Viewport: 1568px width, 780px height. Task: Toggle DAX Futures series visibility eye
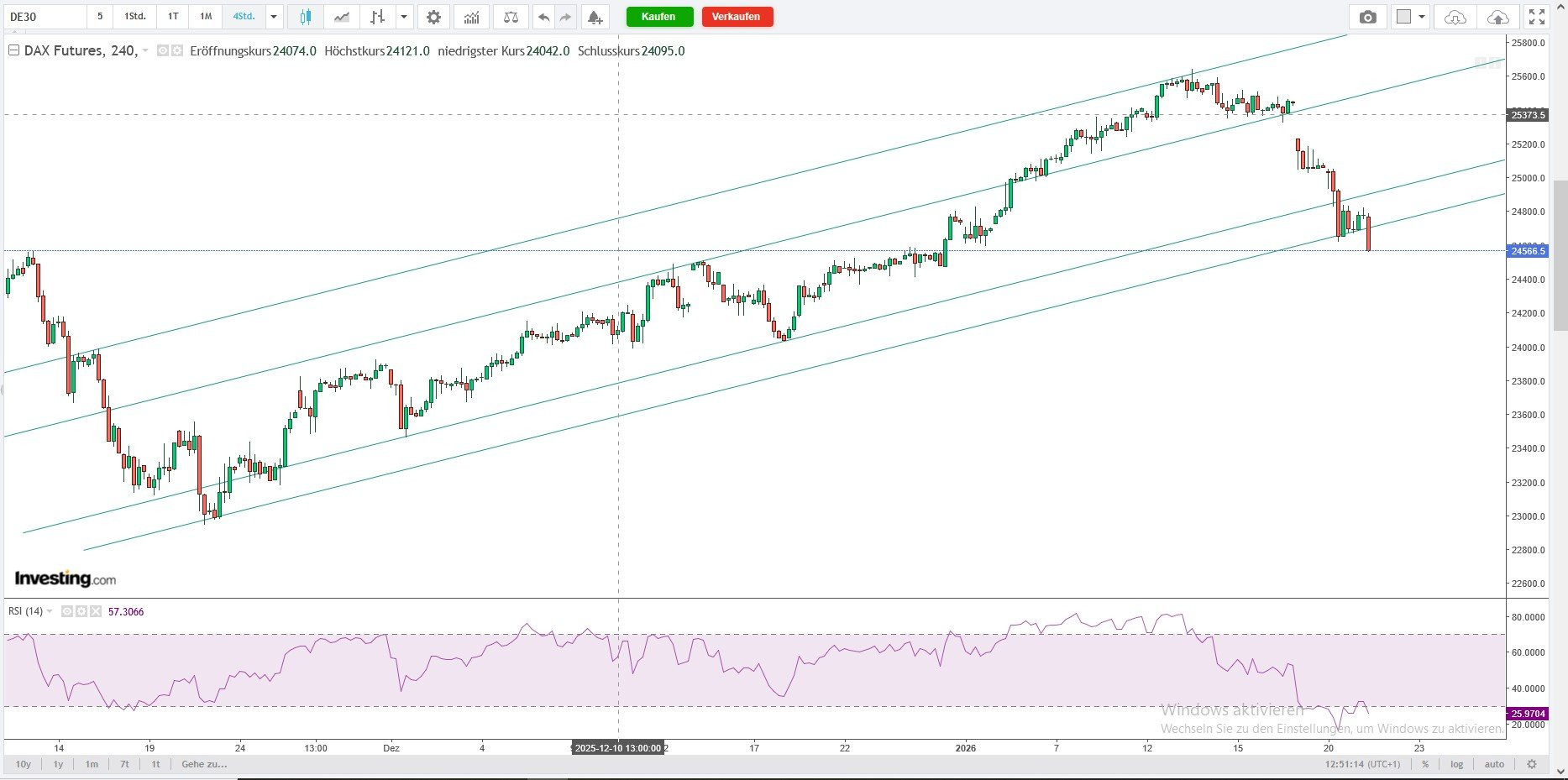coord(163,51)
